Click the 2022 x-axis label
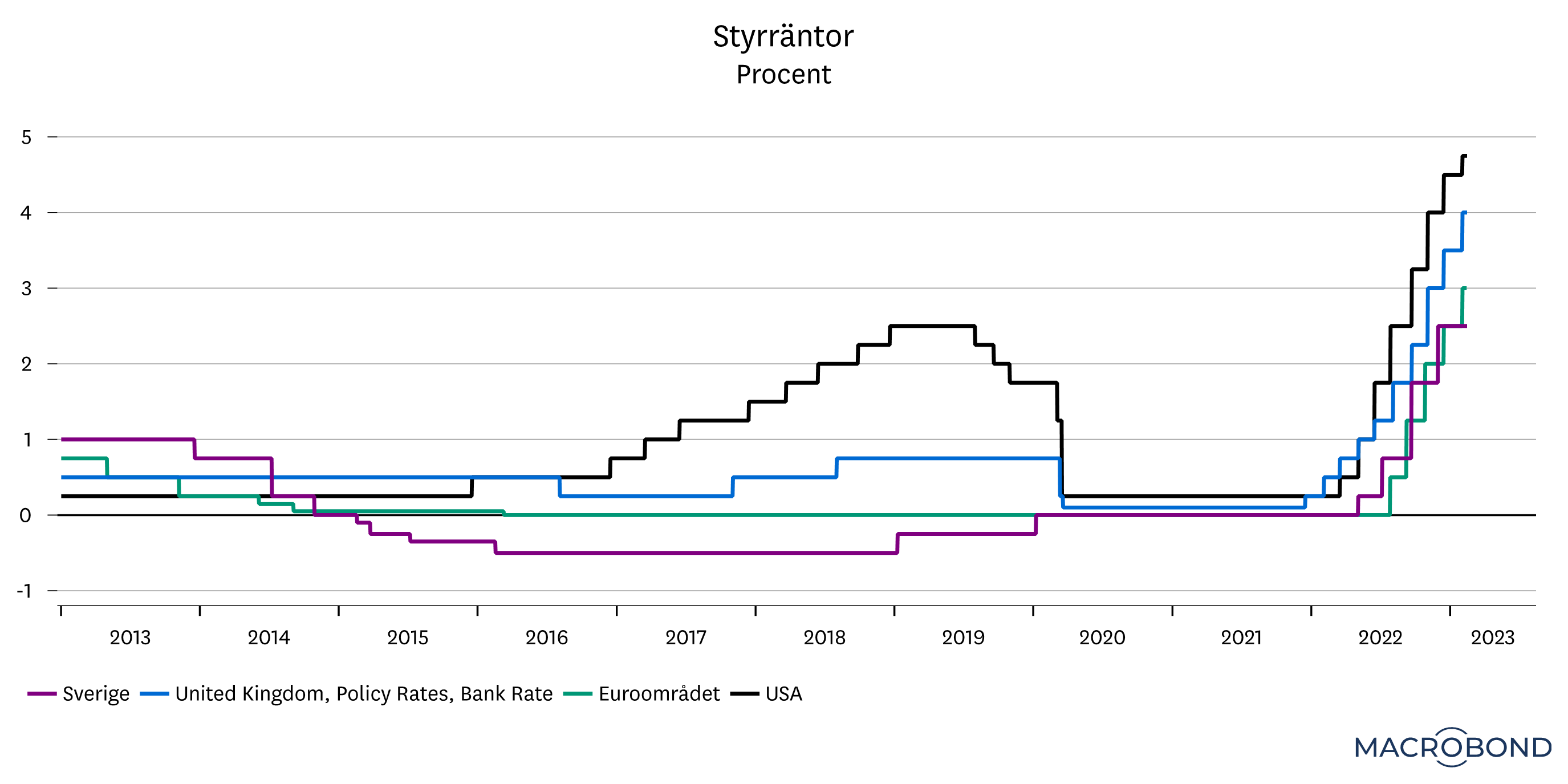The image size is (1568, 784). tap(1380, 638)
